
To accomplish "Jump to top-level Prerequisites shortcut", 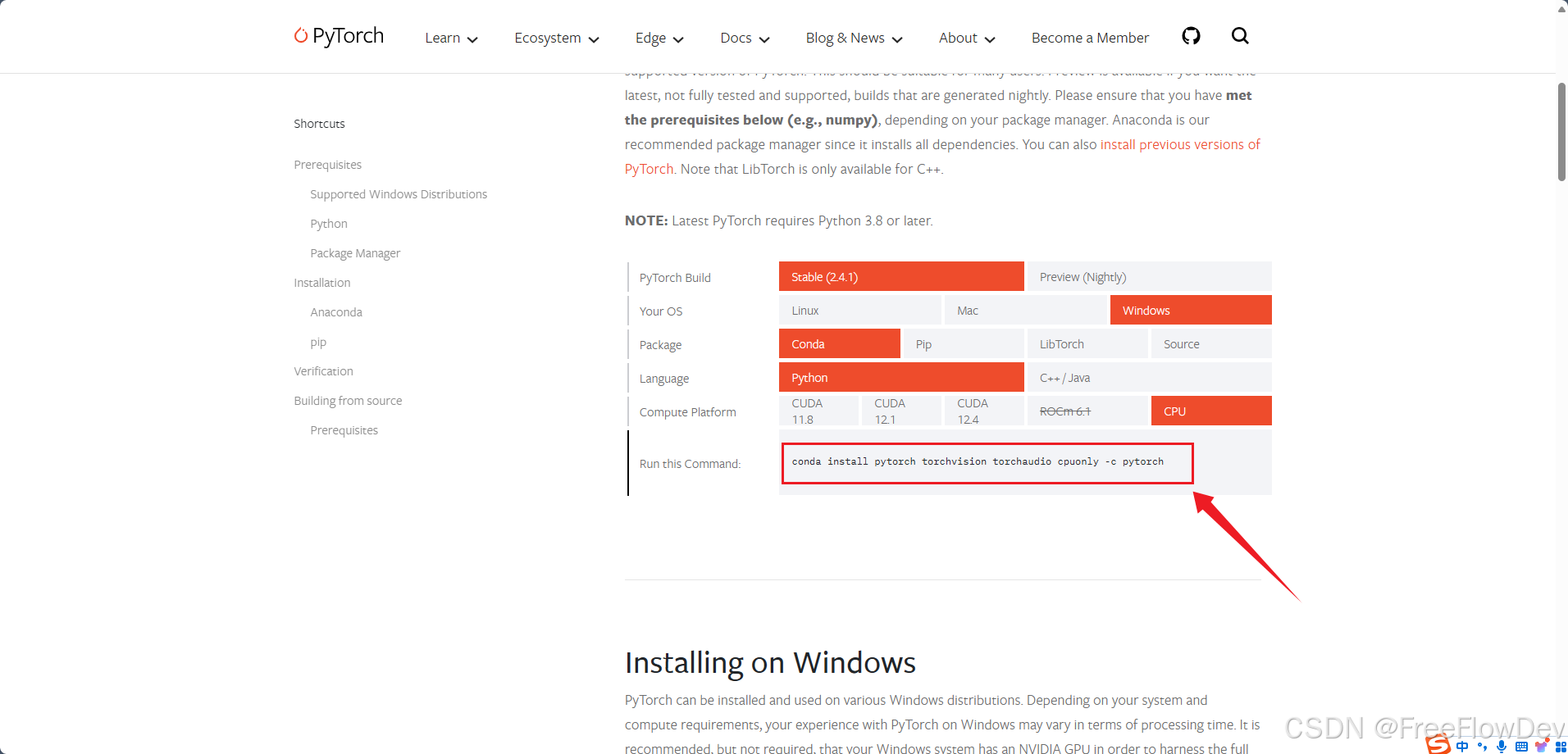I will [327, 165].
